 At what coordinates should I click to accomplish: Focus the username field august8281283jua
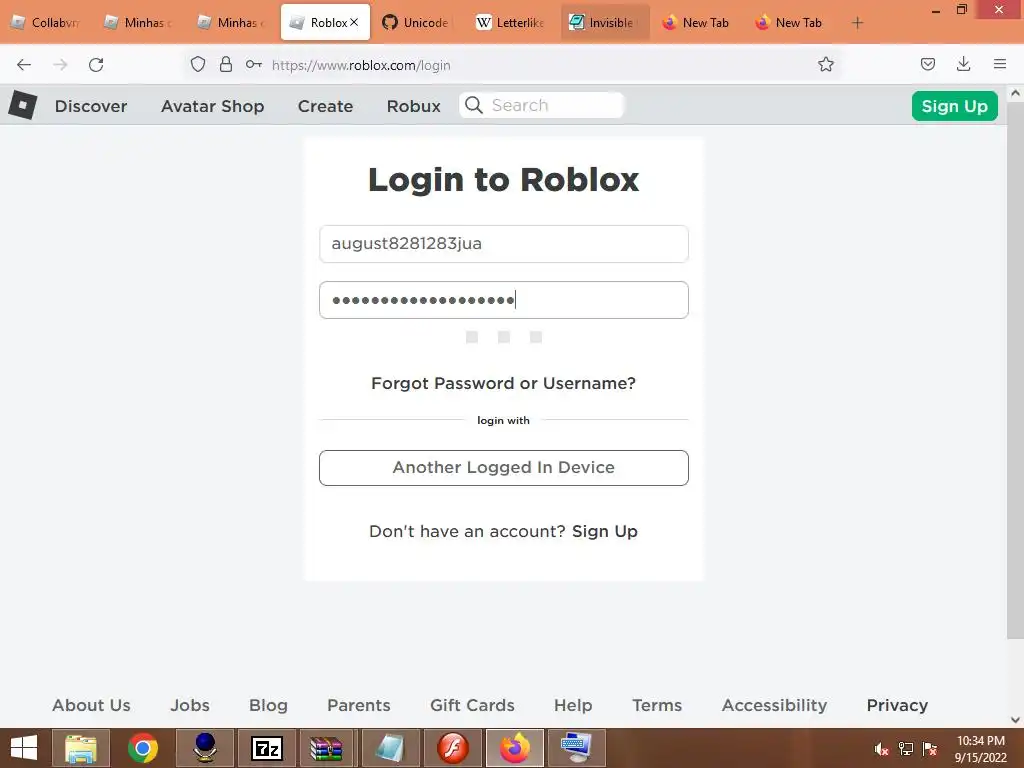(x=504, y=244)
